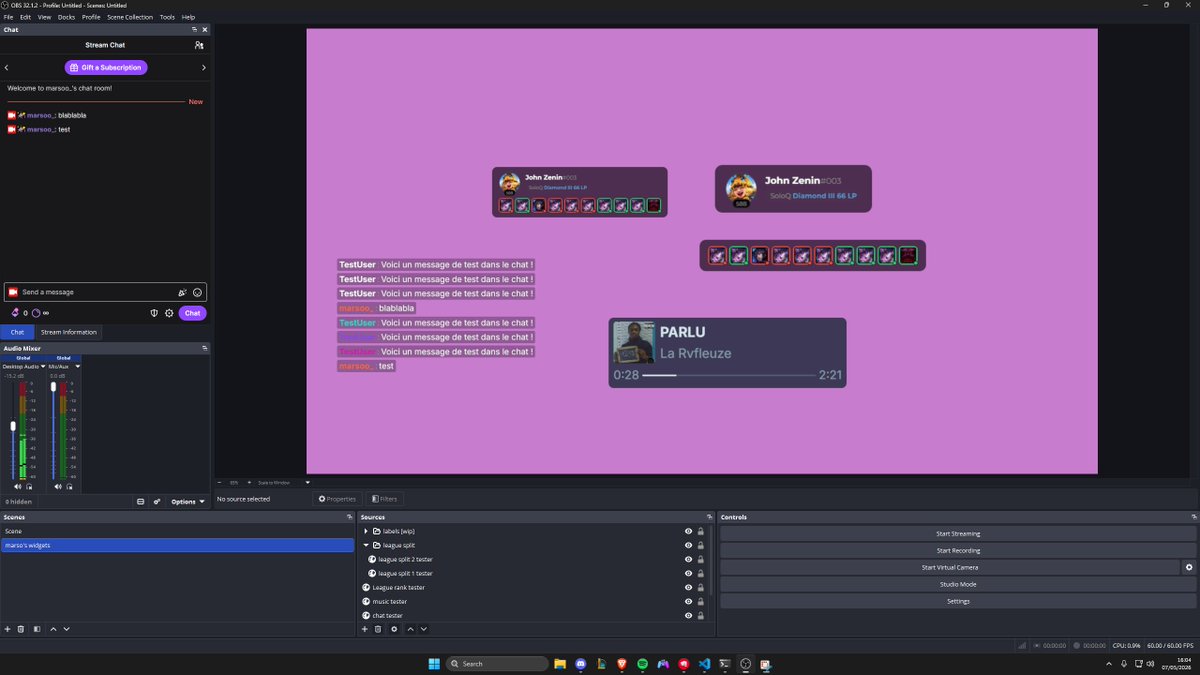
Task: Collapse the league split group
Action: [366, 545]
